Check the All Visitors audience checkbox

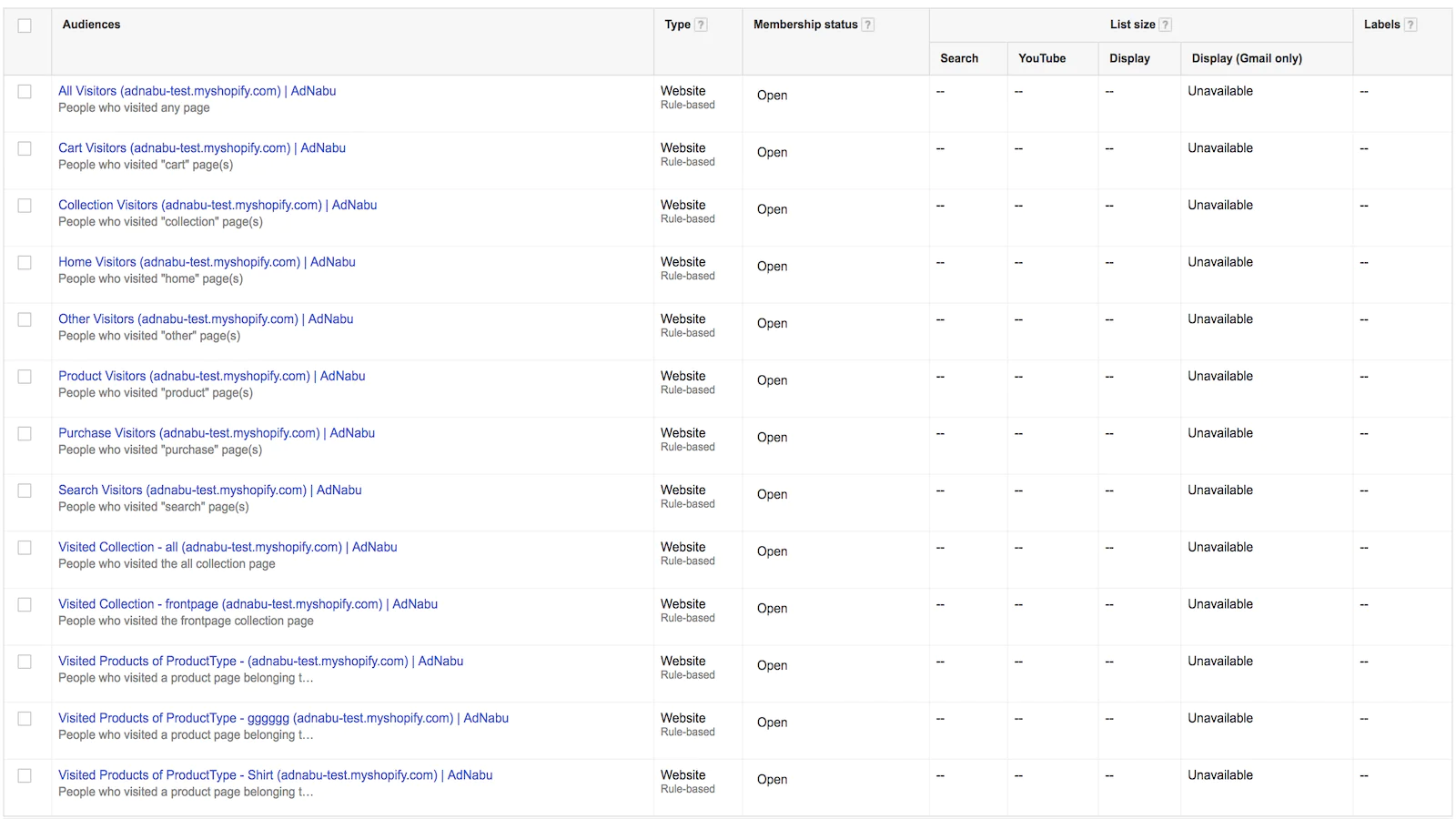25,92
